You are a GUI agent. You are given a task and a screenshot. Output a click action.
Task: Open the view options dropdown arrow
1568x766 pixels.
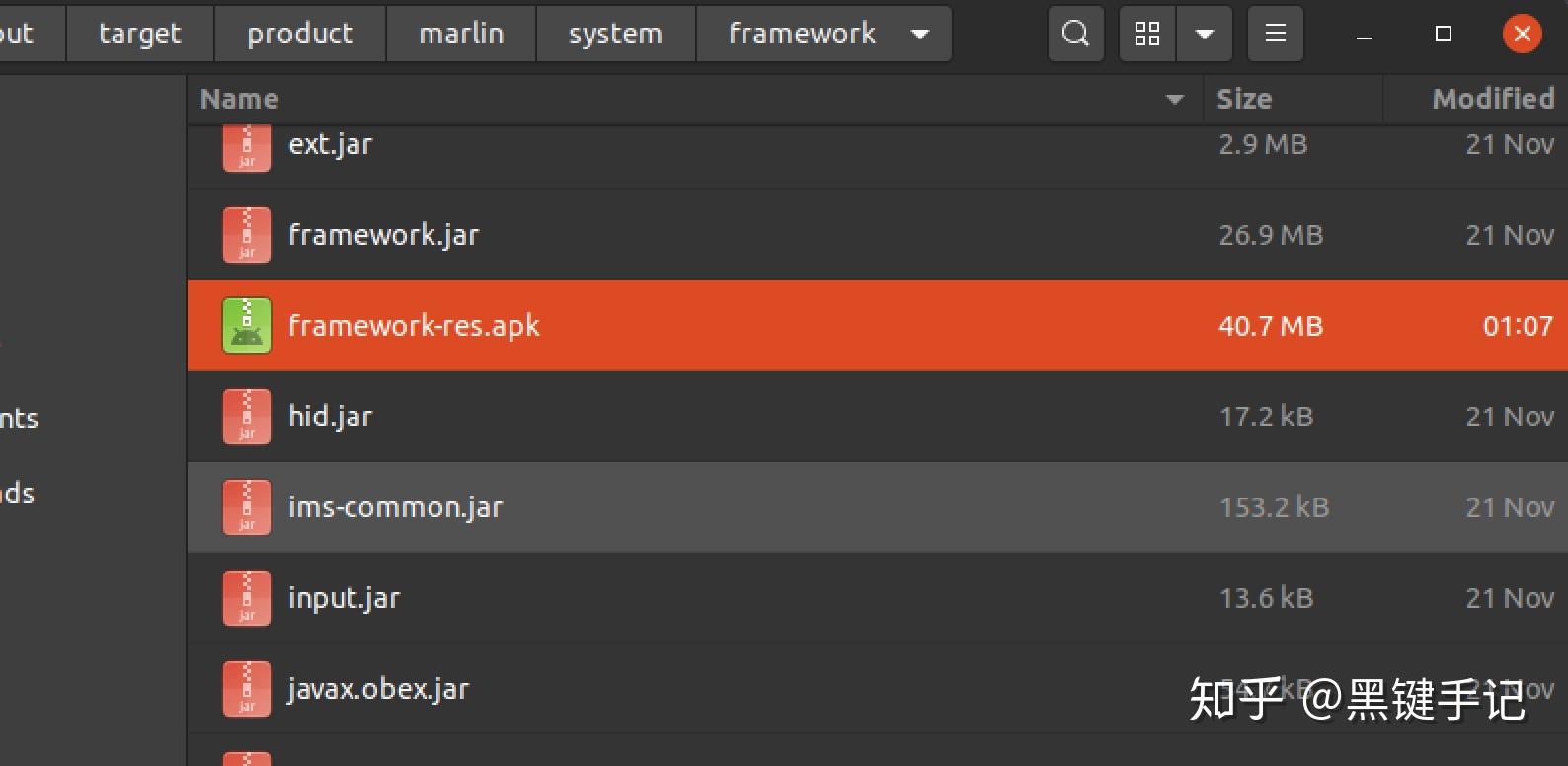[x=1204, y=35]
